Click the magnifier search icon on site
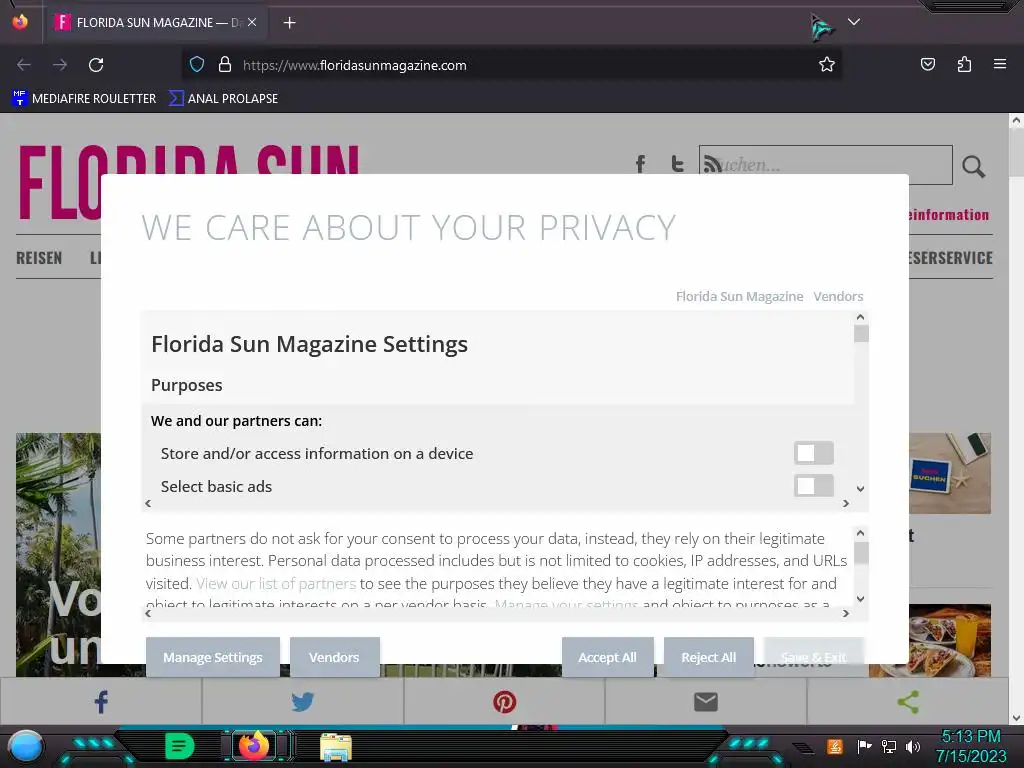 tap(973, 167)
